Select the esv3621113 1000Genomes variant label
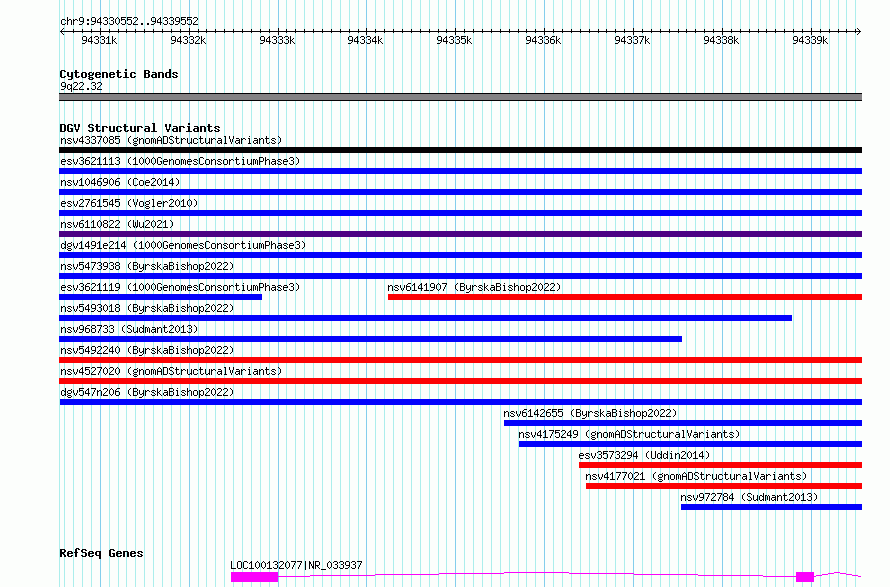Viewport: 890px width, 587px height. tap(180, 161)
